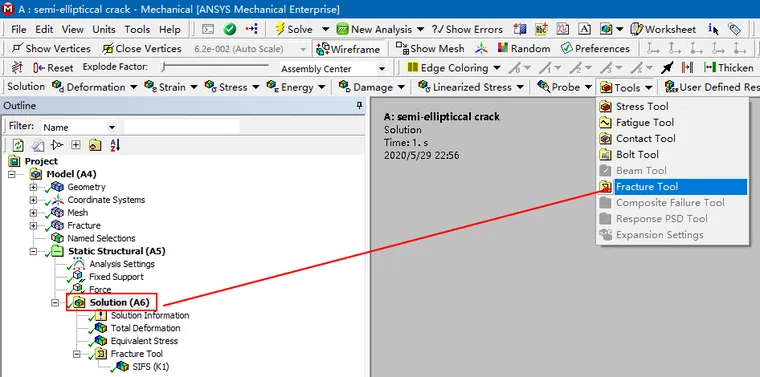Collapse the Model (A4) node
The image size is (760, 377).
pyautogui.click(x=12, y=174)
